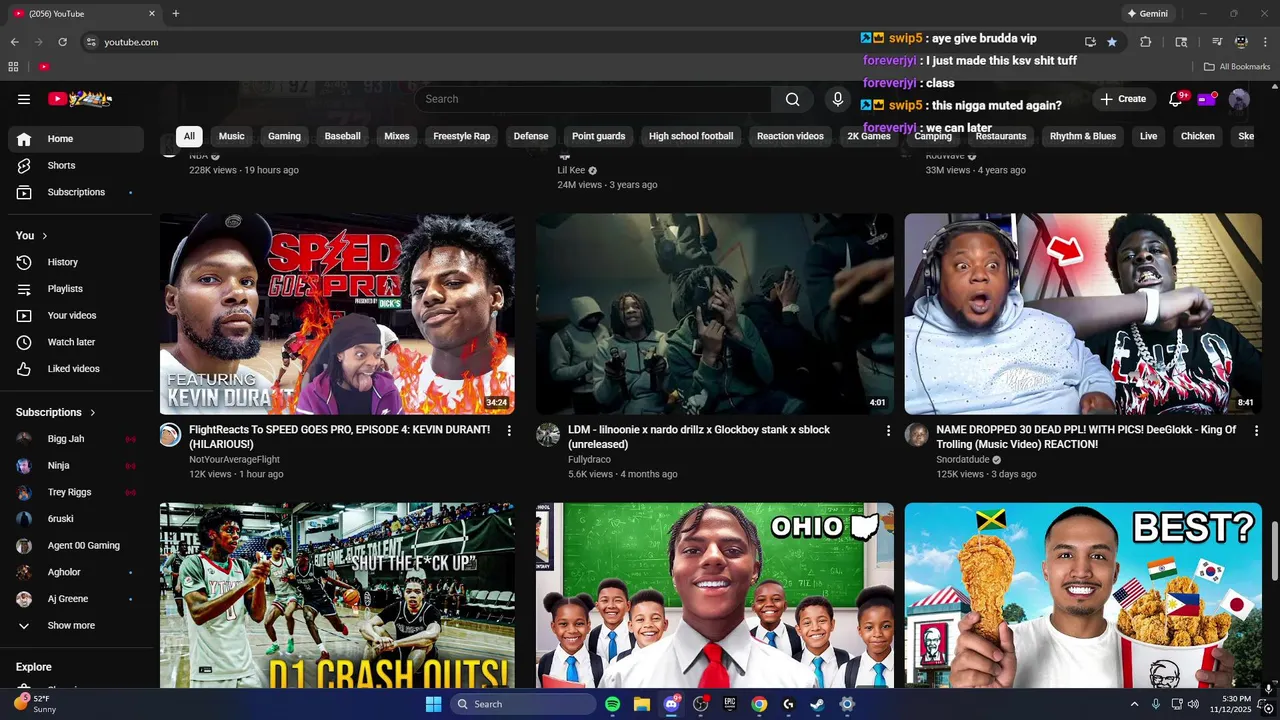This screenshot has width=1280, height=720.
Task: Open the Snordatdude channel name link
Action: coord(962,460)
